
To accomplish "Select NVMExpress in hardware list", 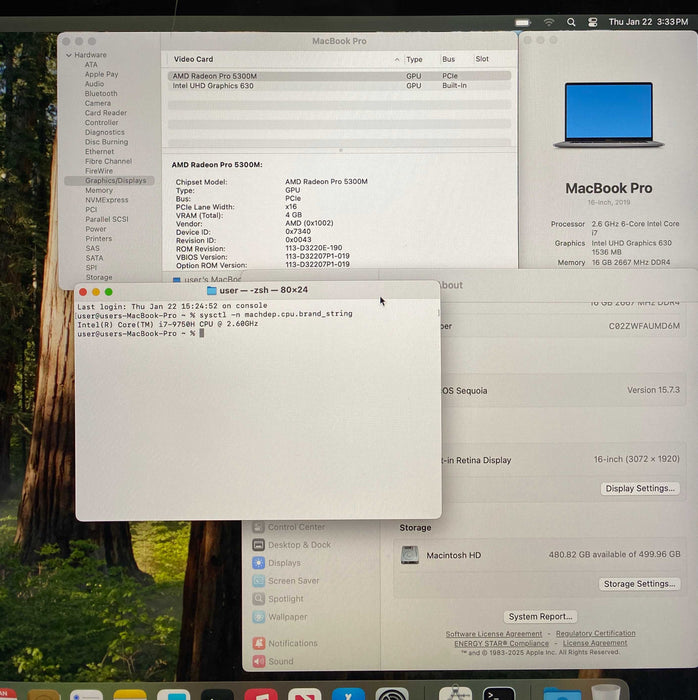I will (107, 200).
